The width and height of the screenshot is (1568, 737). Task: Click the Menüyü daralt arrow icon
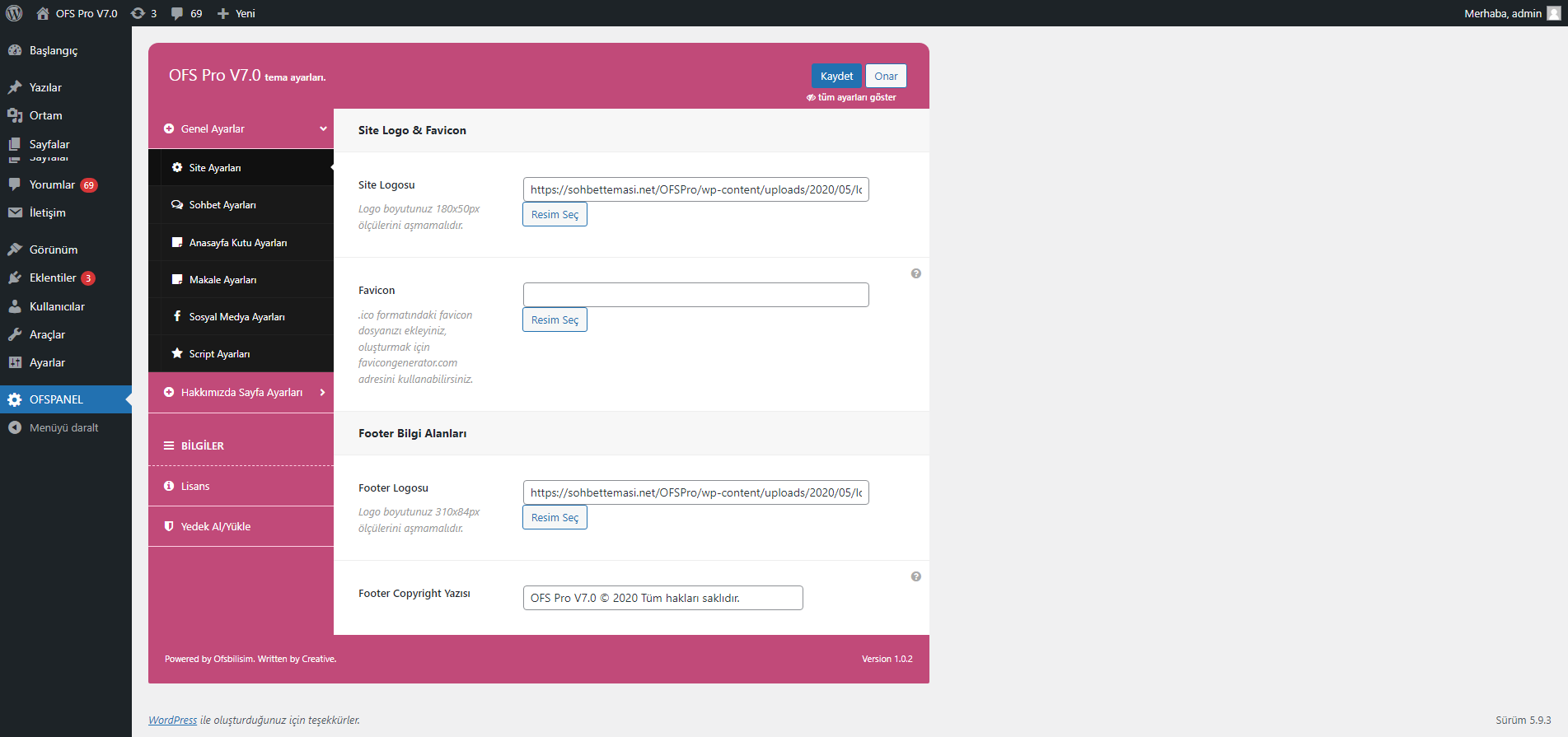[15, 427]
